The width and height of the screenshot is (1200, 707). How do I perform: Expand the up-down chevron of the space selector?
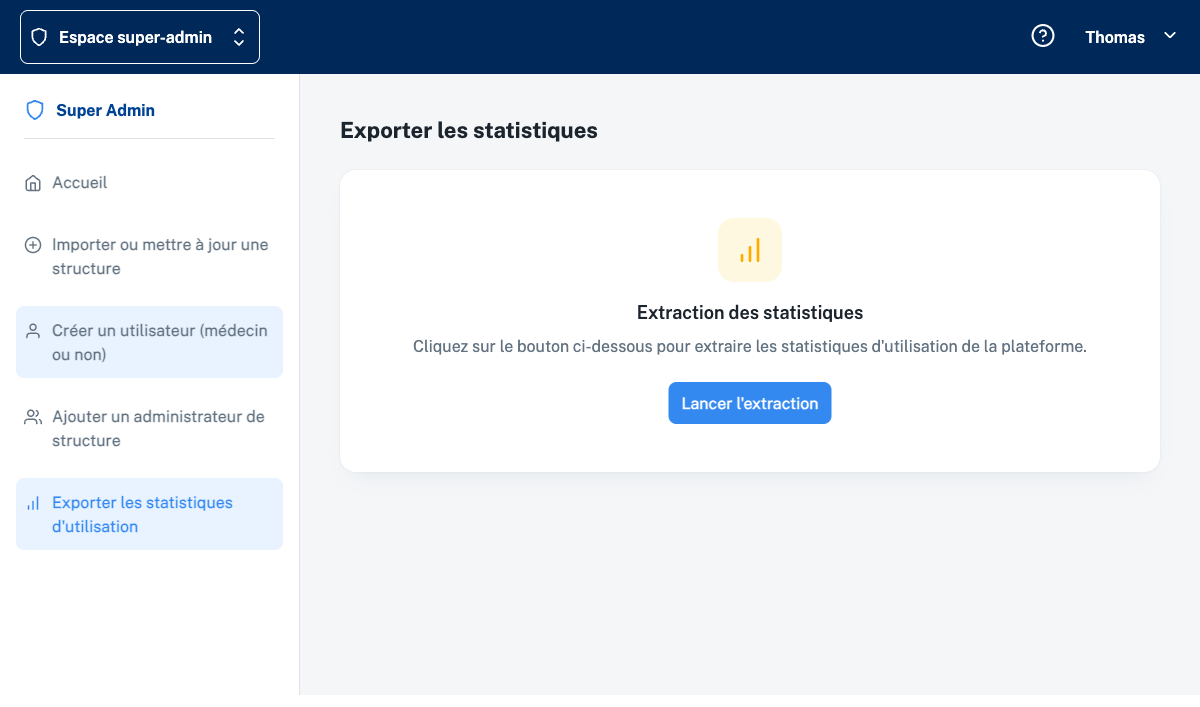click(239, 37)
